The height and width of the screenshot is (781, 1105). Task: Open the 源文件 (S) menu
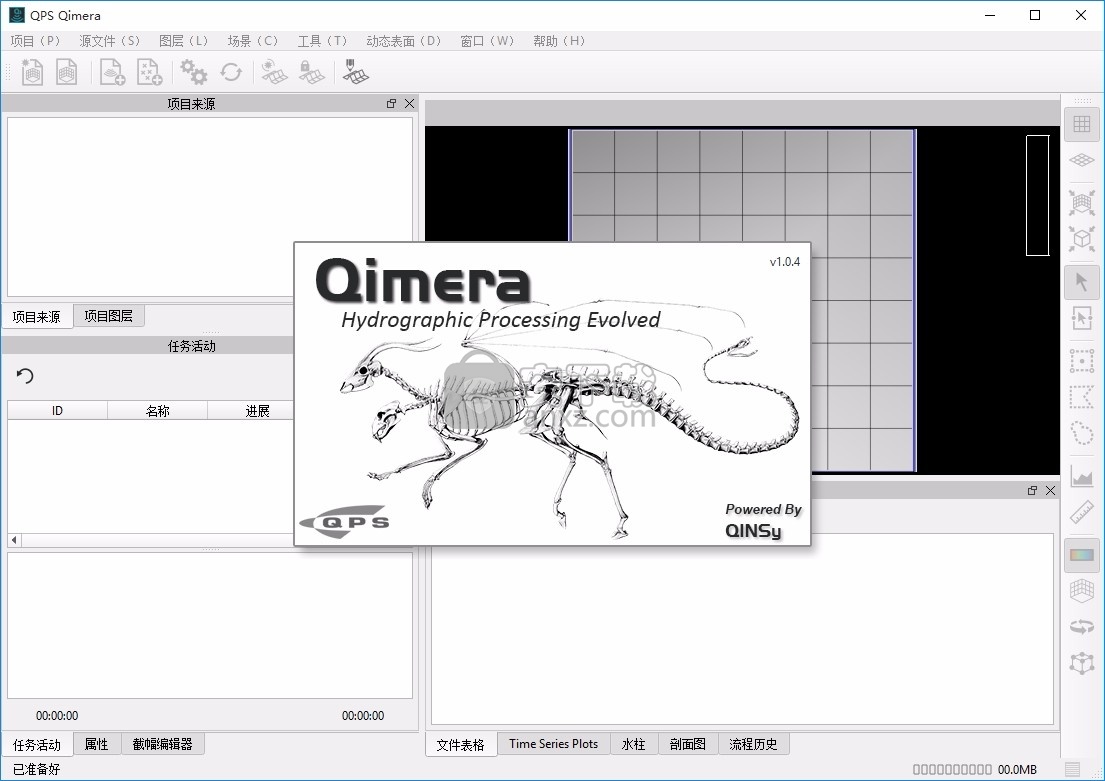(x=109, y=41)
